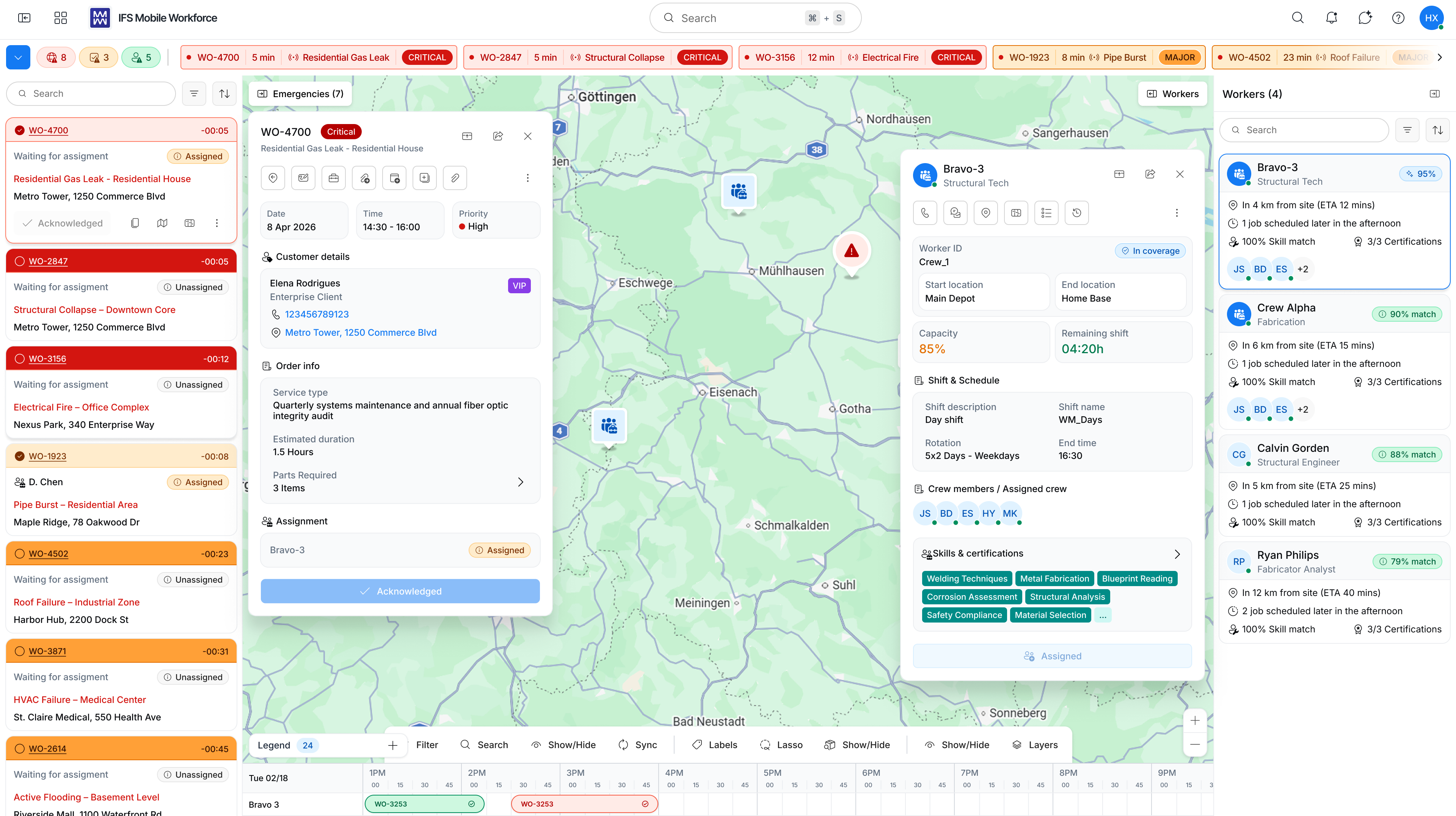Image resolution: width=1456 pixels, height=816 pixels.
Task: Click the red warning marker on map
Action: point(851,252)
